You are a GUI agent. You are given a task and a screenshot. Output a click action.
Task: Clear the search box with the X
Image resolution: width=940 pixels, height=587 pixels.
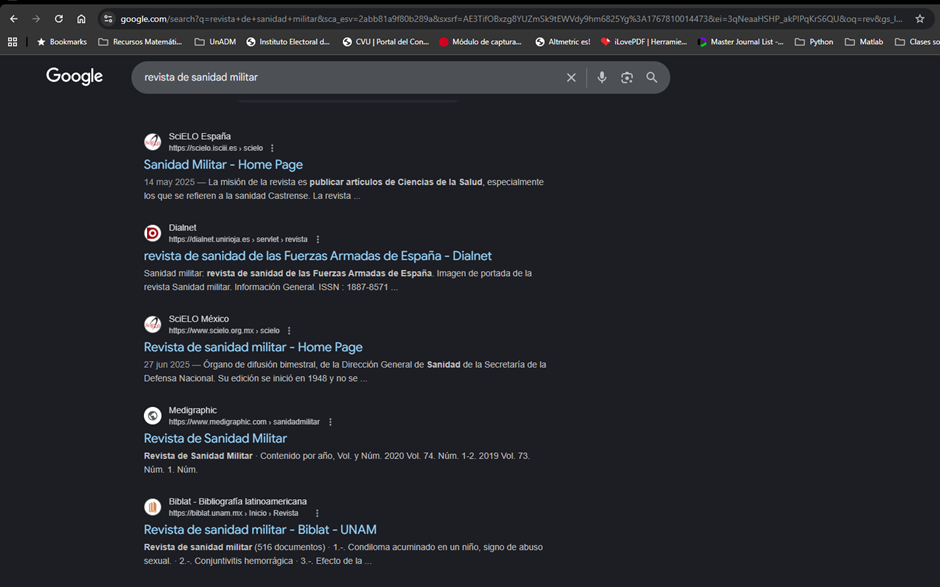[571, 78]
